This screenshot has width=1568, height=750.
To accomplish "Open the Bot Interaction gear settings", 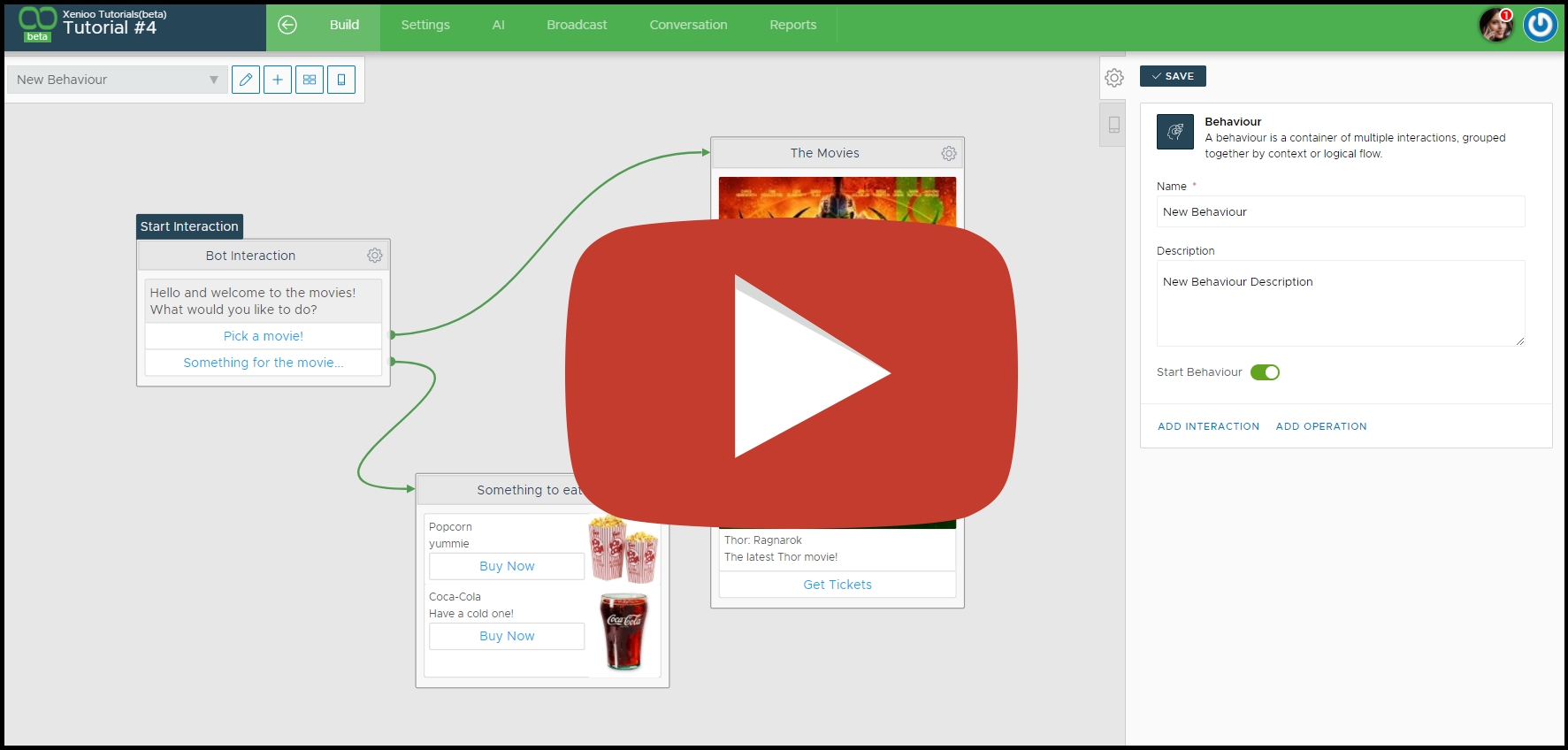I will point(375,256).
